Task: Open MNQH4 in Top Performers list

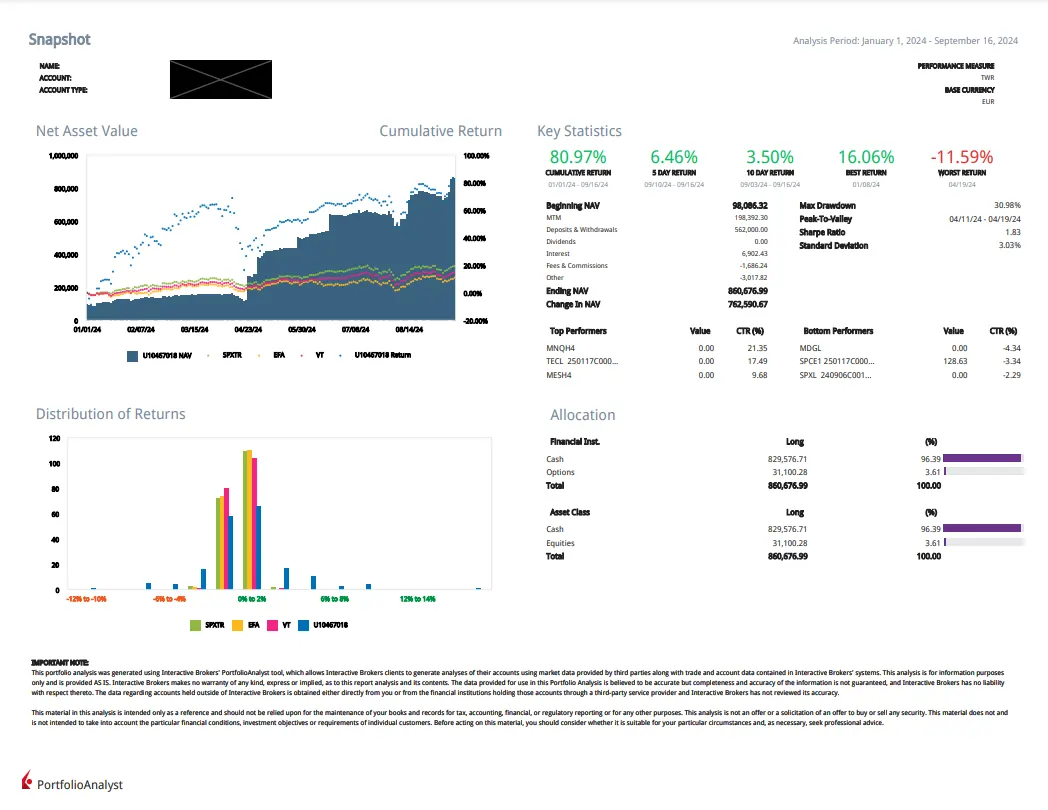Action: tap(562, 347)
